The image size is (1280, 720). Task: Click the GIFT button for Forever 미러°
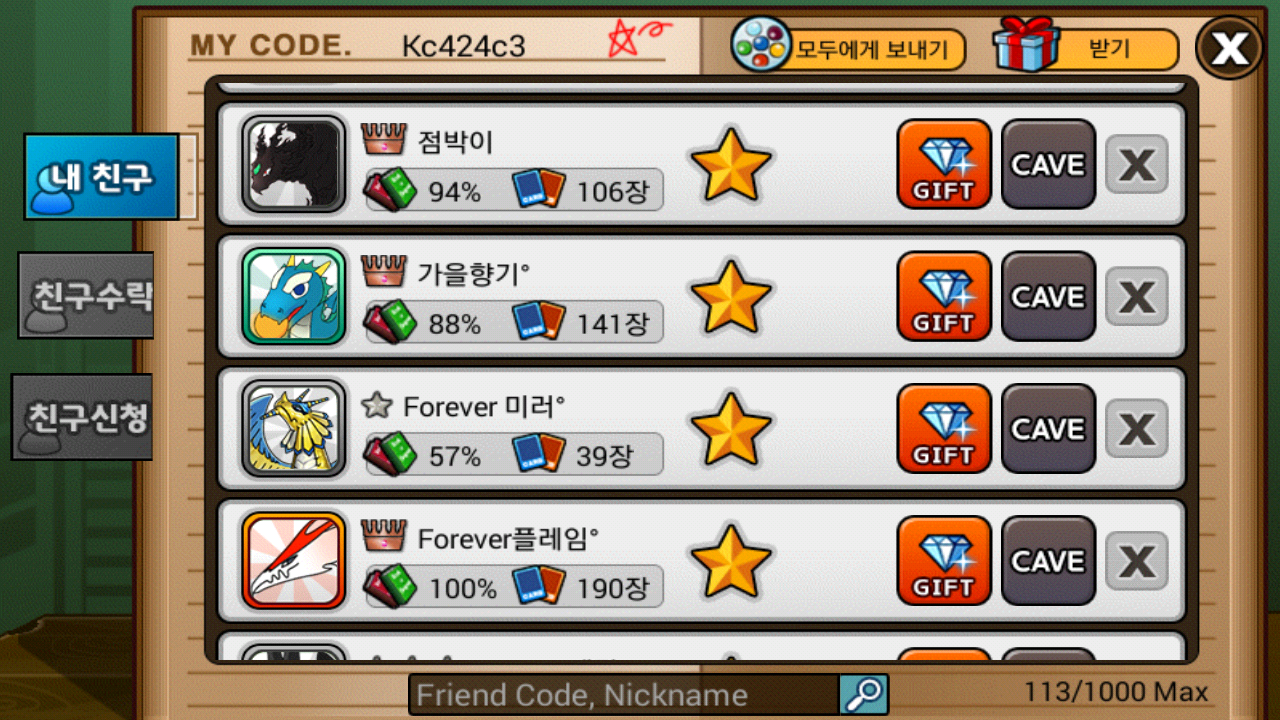pos(944,428)
